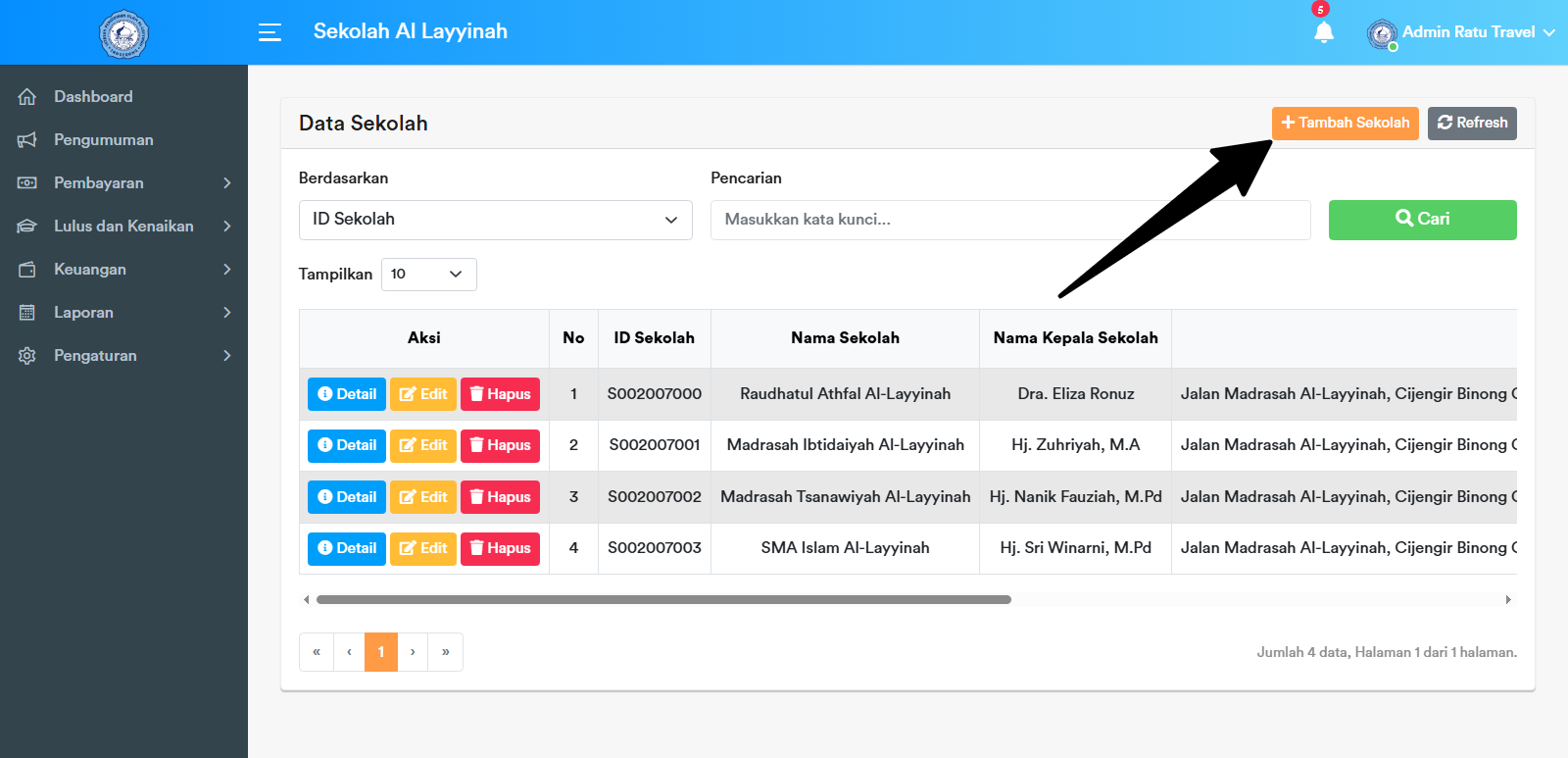Click the green Cari search button
Screen dimensions: 1568x758
(1422, 220)
